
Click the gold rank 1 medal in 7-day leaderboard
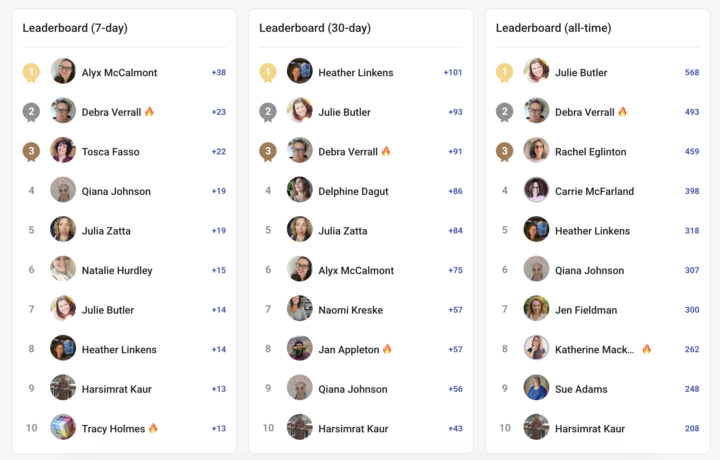(x=31, y=73)
